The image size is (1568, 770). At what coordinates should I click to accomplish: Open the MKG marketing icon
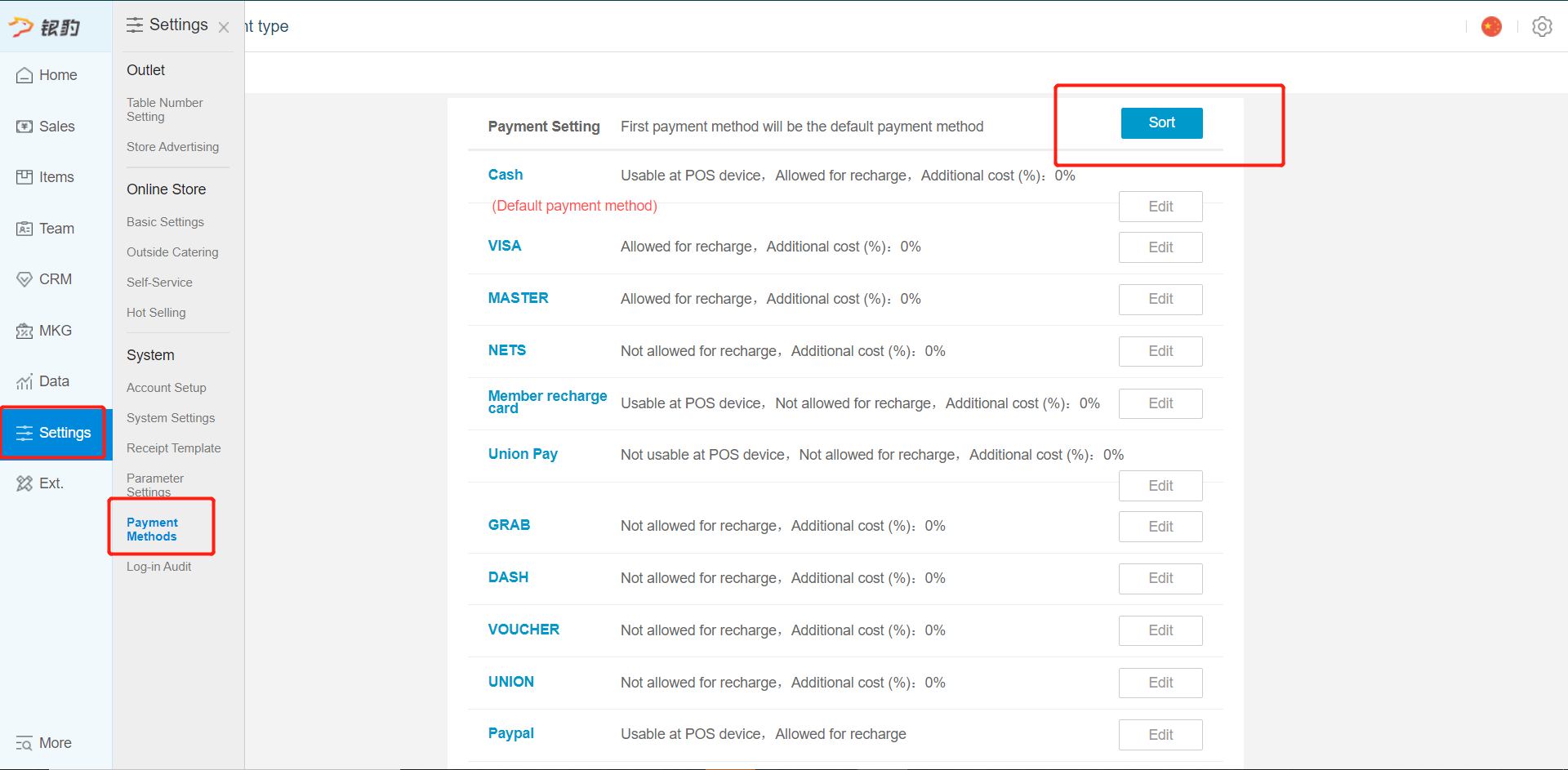tap(24, 331)
